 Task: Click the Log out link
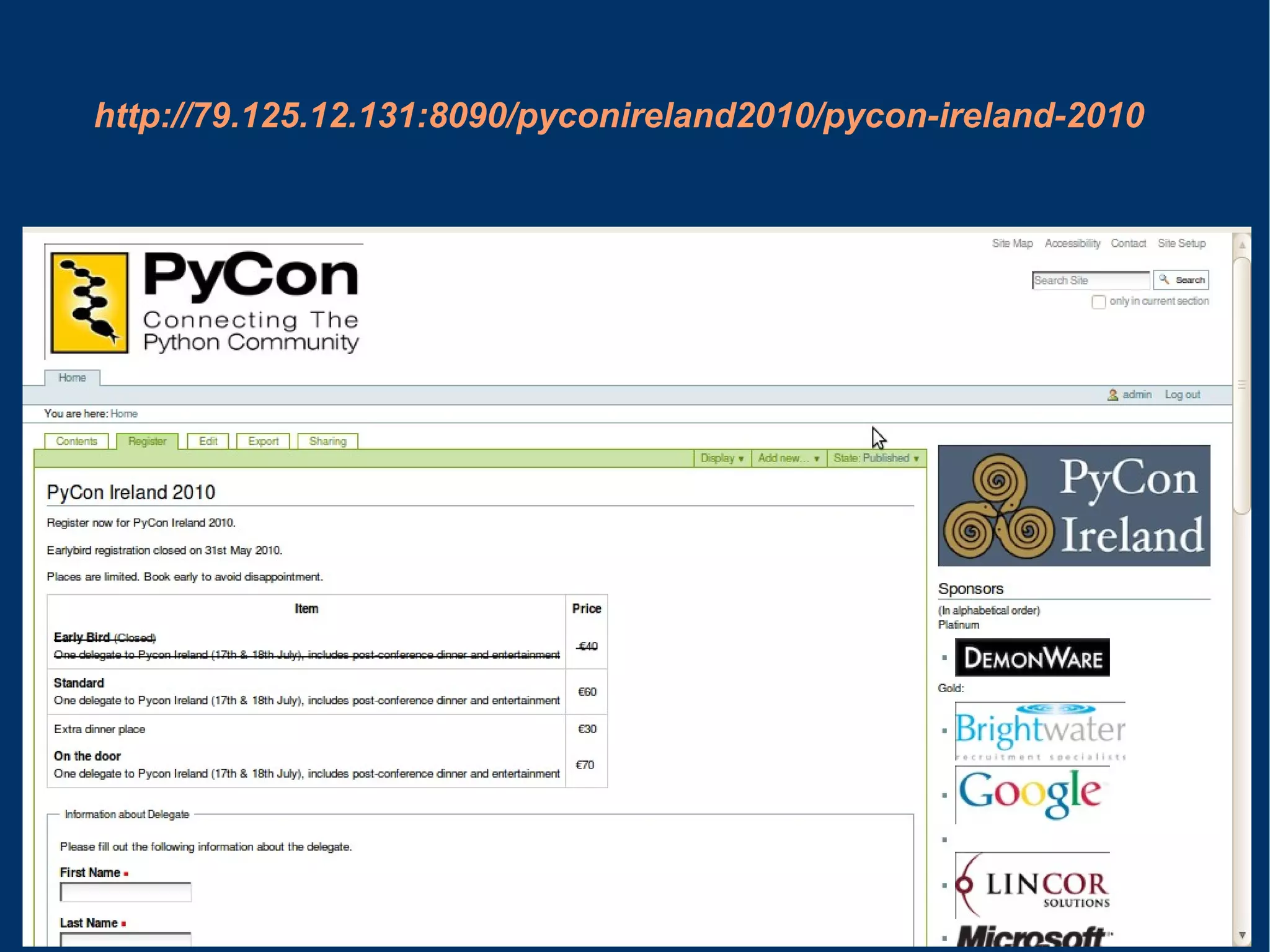[x=1182, y=395]
